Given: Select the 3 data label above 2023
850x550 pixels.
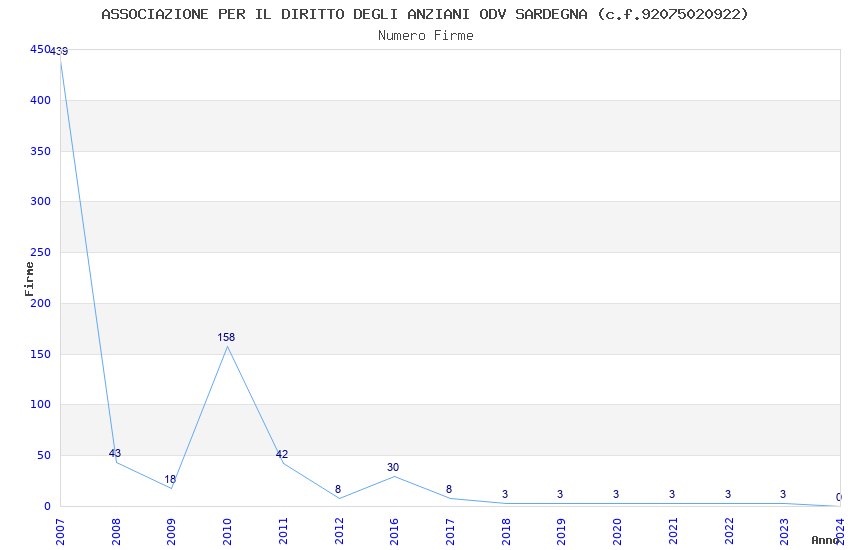Looking at the screenshot, I should [783, 494].
